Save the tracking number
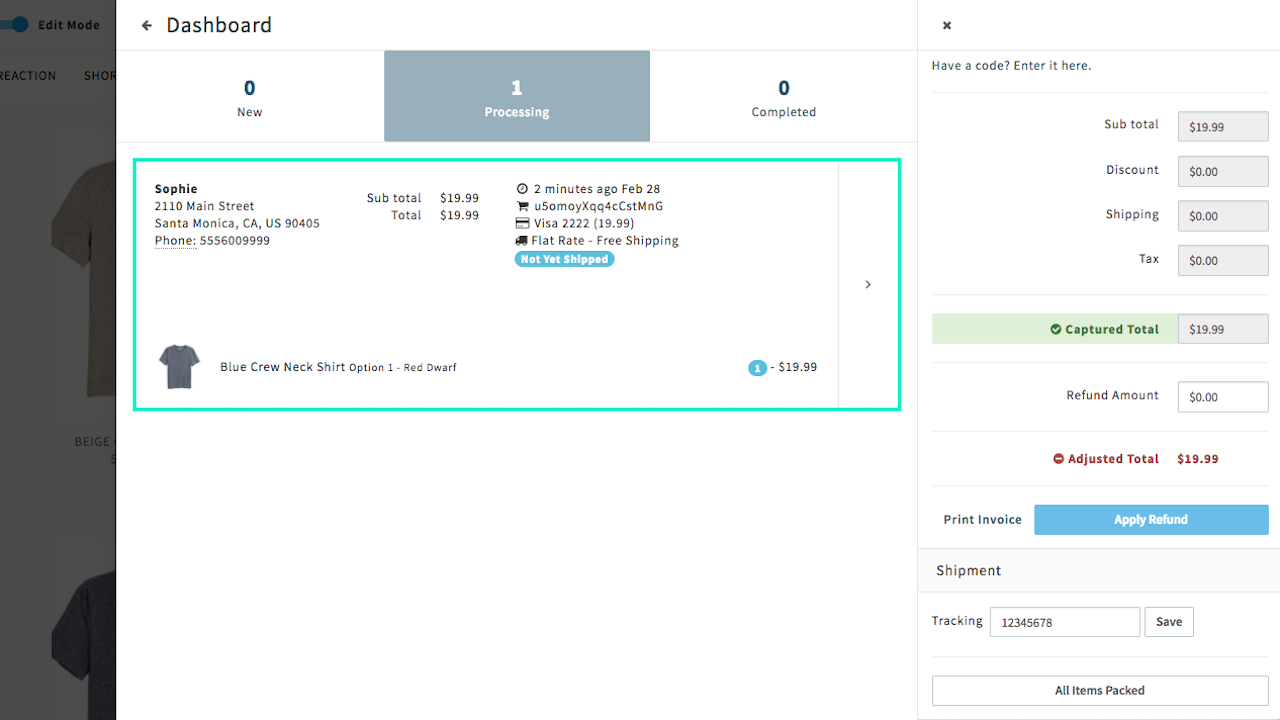 click(x=1169, y=622)
